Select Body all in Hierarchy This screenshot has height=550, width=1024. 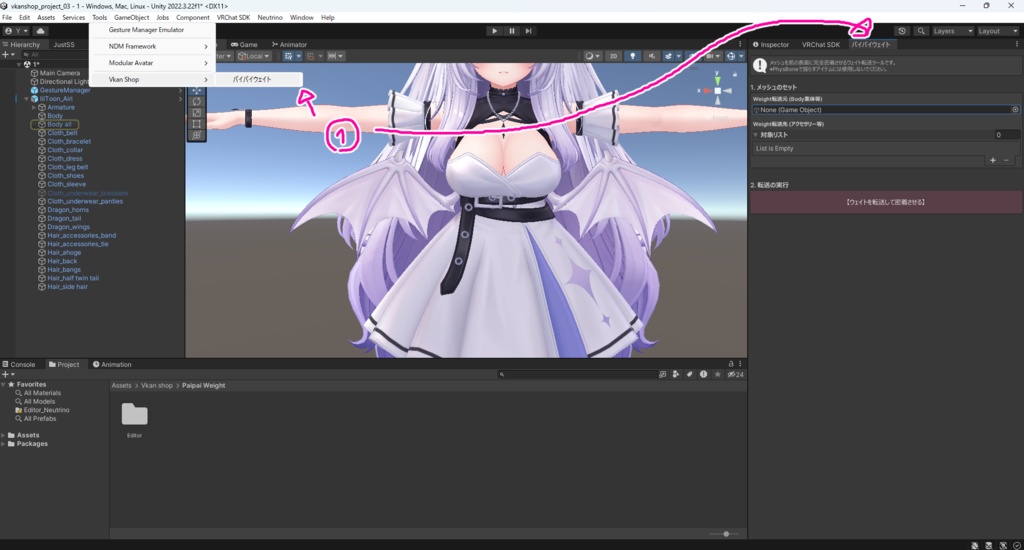click(59, 124)
